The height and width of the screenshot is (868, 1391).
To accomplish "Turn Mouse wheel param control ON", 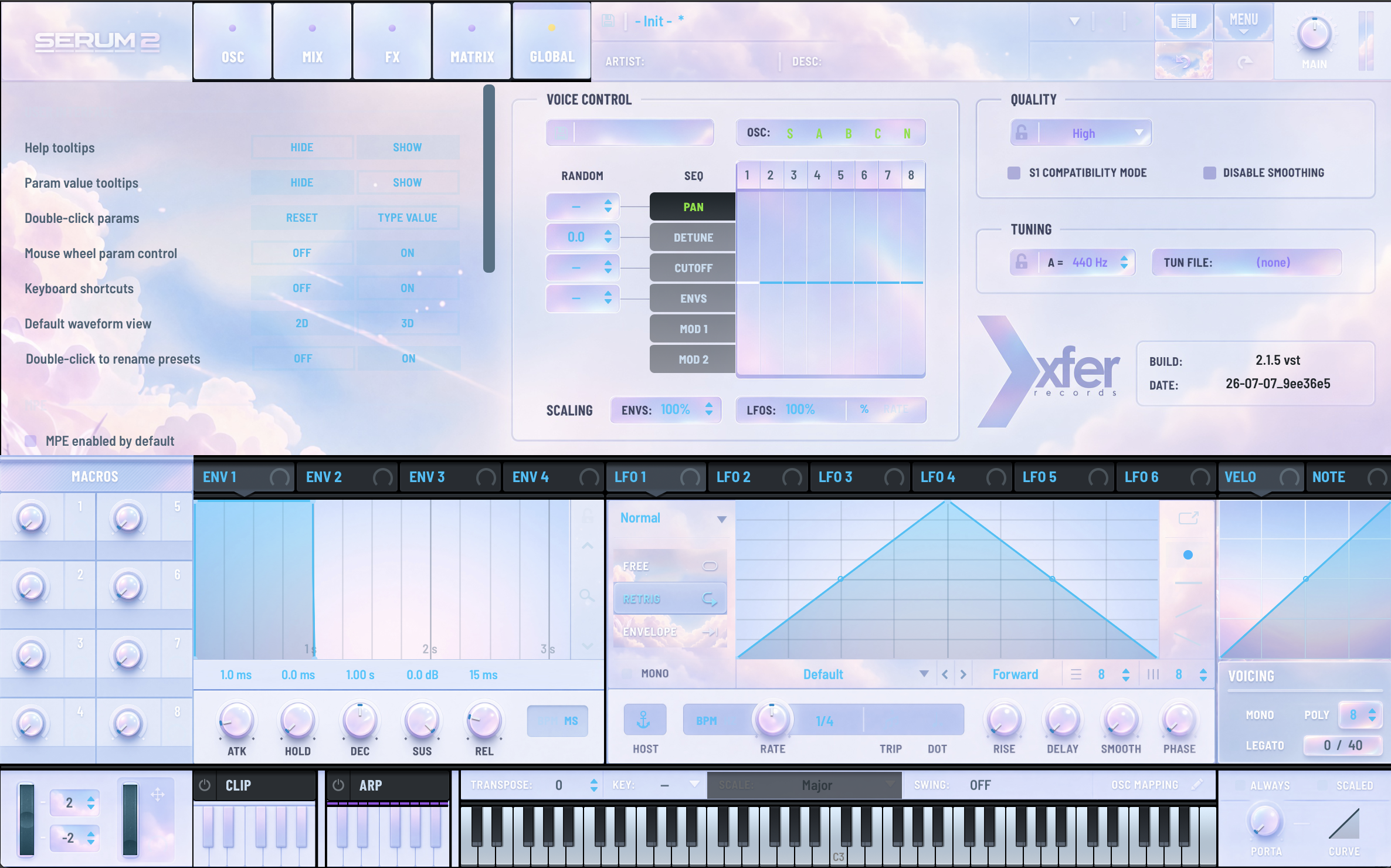I will tap(408, 253).
